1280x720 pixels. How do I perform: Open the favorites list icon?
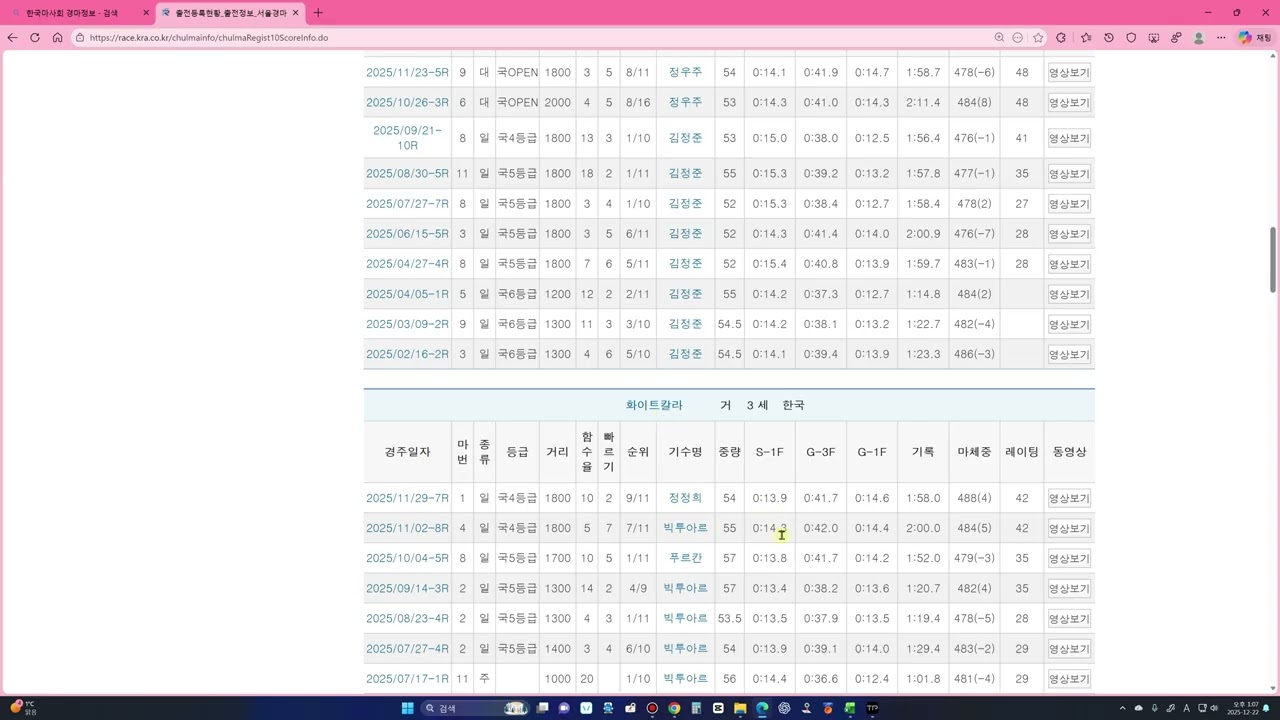(x=1086, y=37)
